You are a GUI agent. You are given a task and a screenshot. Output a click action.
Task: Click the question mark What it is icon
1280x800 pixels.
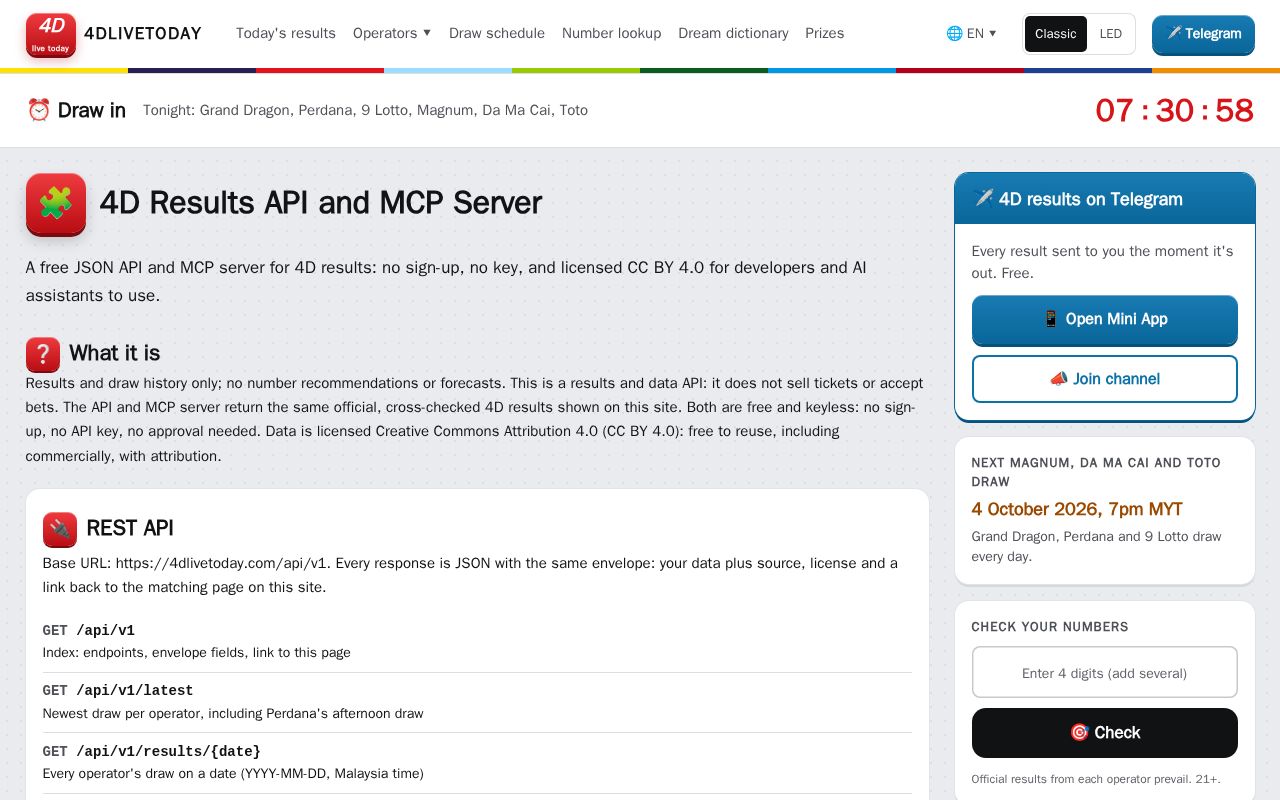(43, 354)
